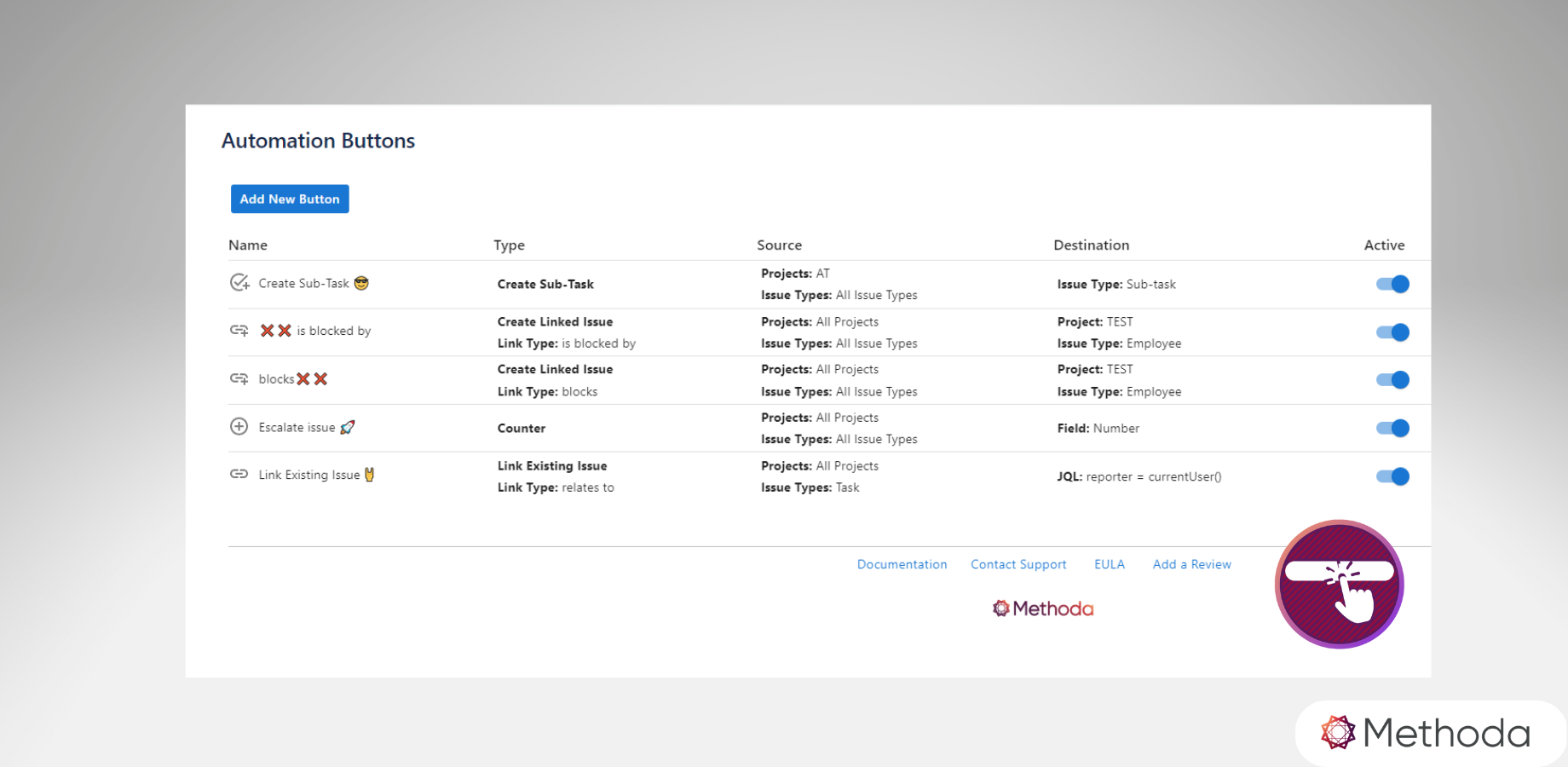Open the Contact Support link

tap(1018, 564)
